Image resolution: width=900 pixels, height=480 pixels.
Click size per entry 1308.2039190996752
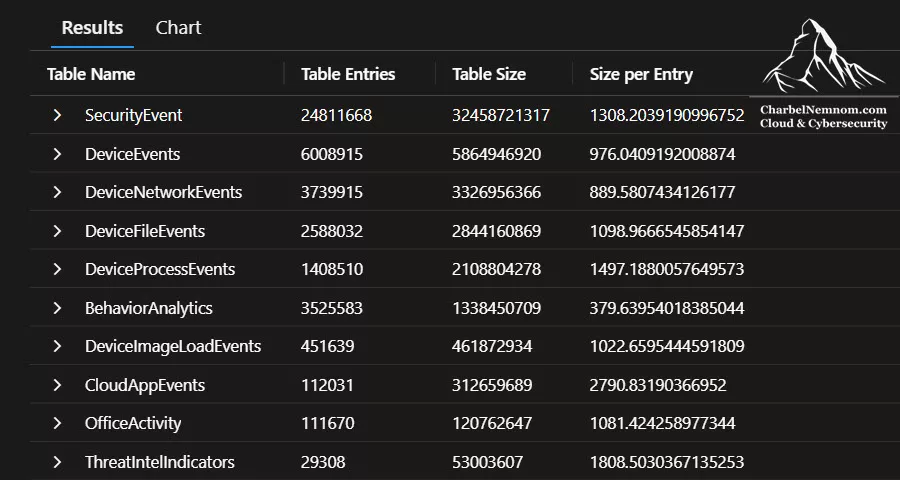[667, 115]
